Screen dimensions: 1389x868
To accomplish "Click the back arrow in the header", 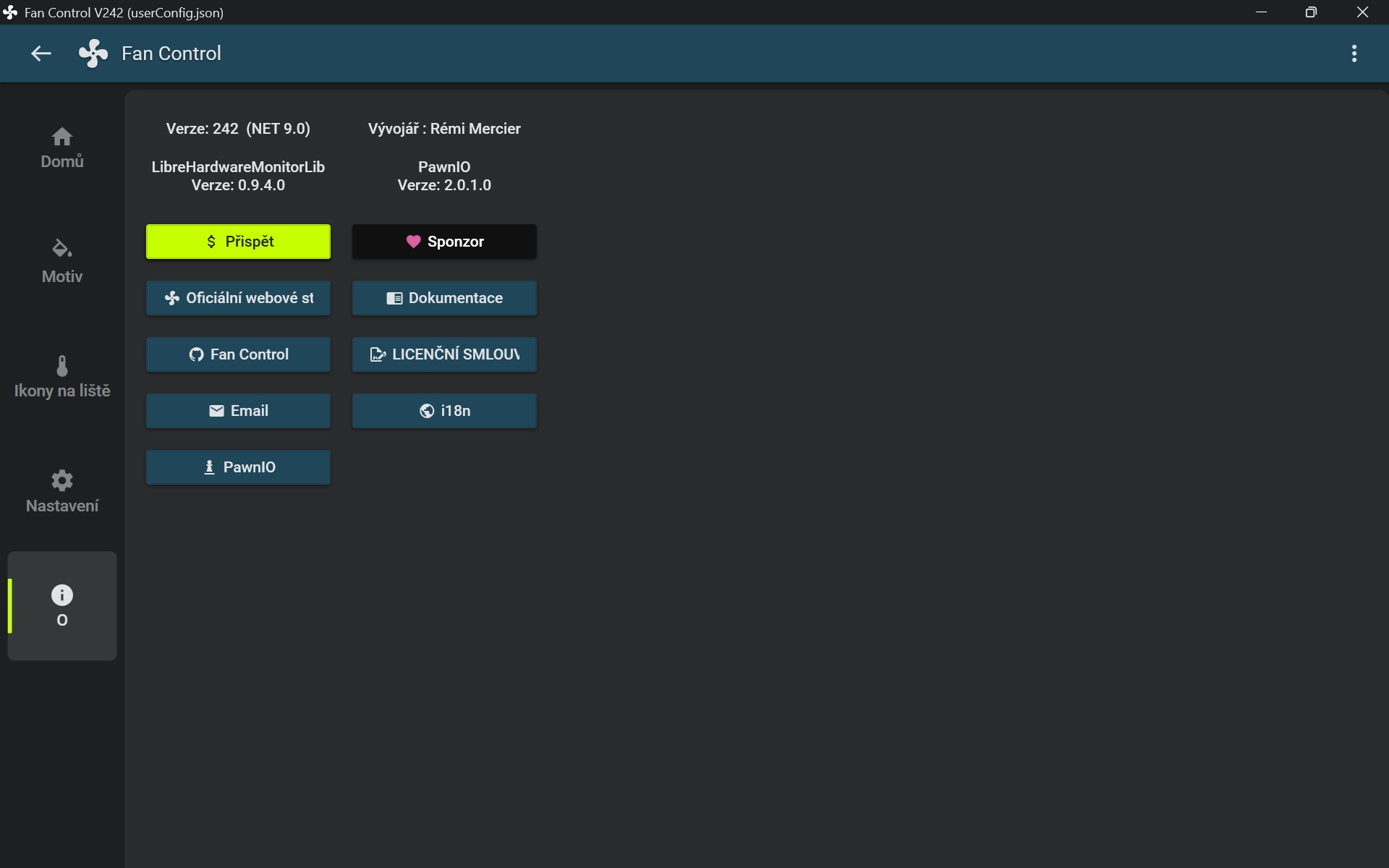I will (41, 54).
